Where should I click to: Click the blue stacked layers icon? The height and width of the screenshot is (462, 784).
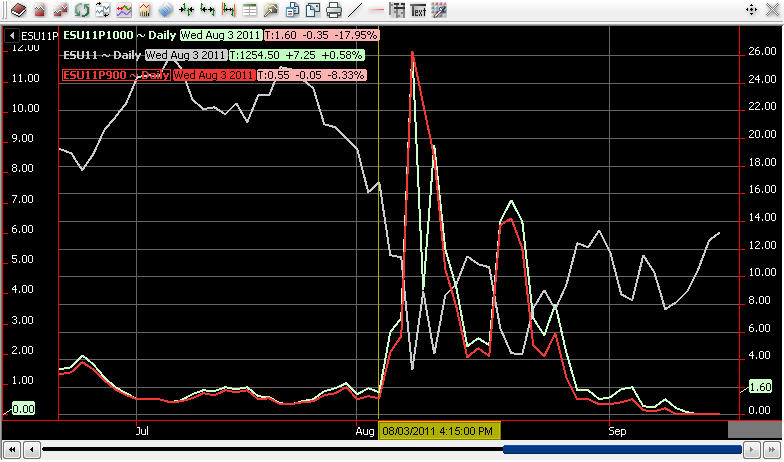coord(166,10)
